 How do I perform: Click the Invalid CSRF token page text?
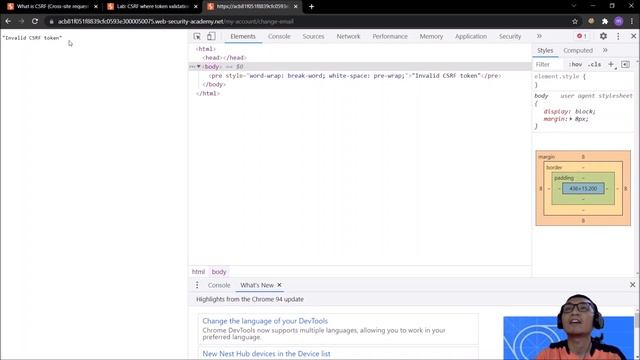[32, 38]
